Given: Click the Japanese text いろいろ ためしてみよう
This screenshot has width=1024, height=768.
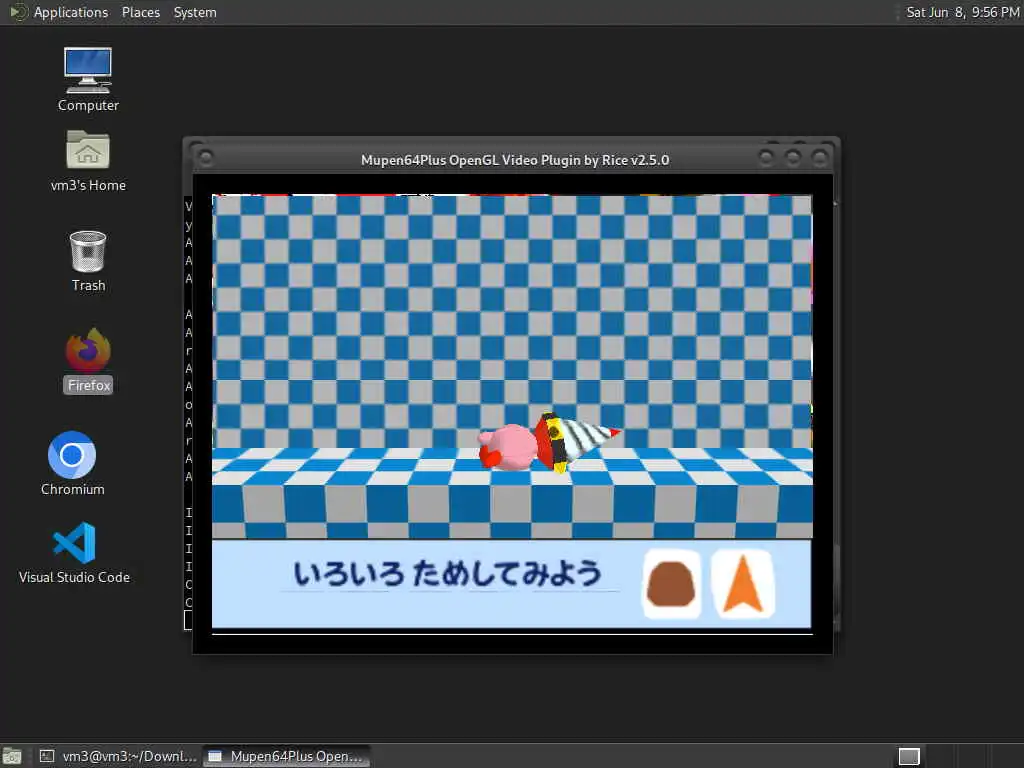Looking at the screenshot, I should (447, 573).
